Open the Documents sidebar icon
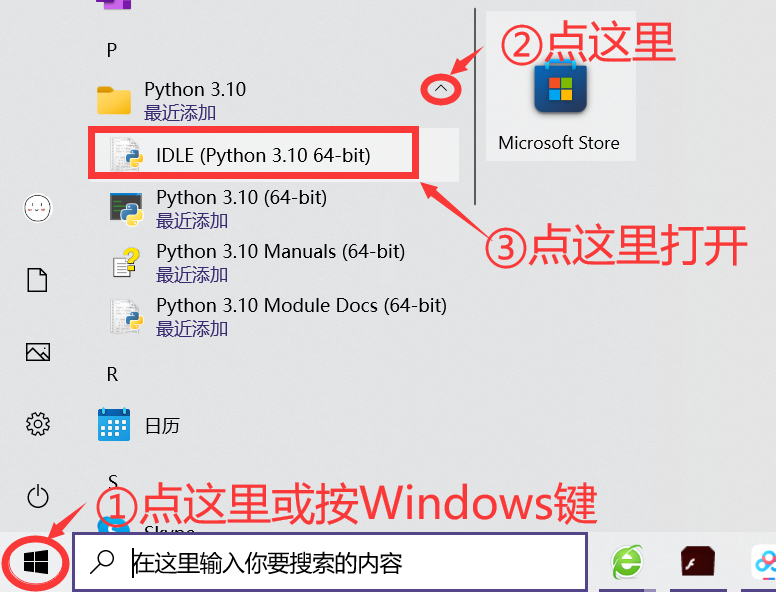This screenshot has height=592, width=776. click(37, 280)
